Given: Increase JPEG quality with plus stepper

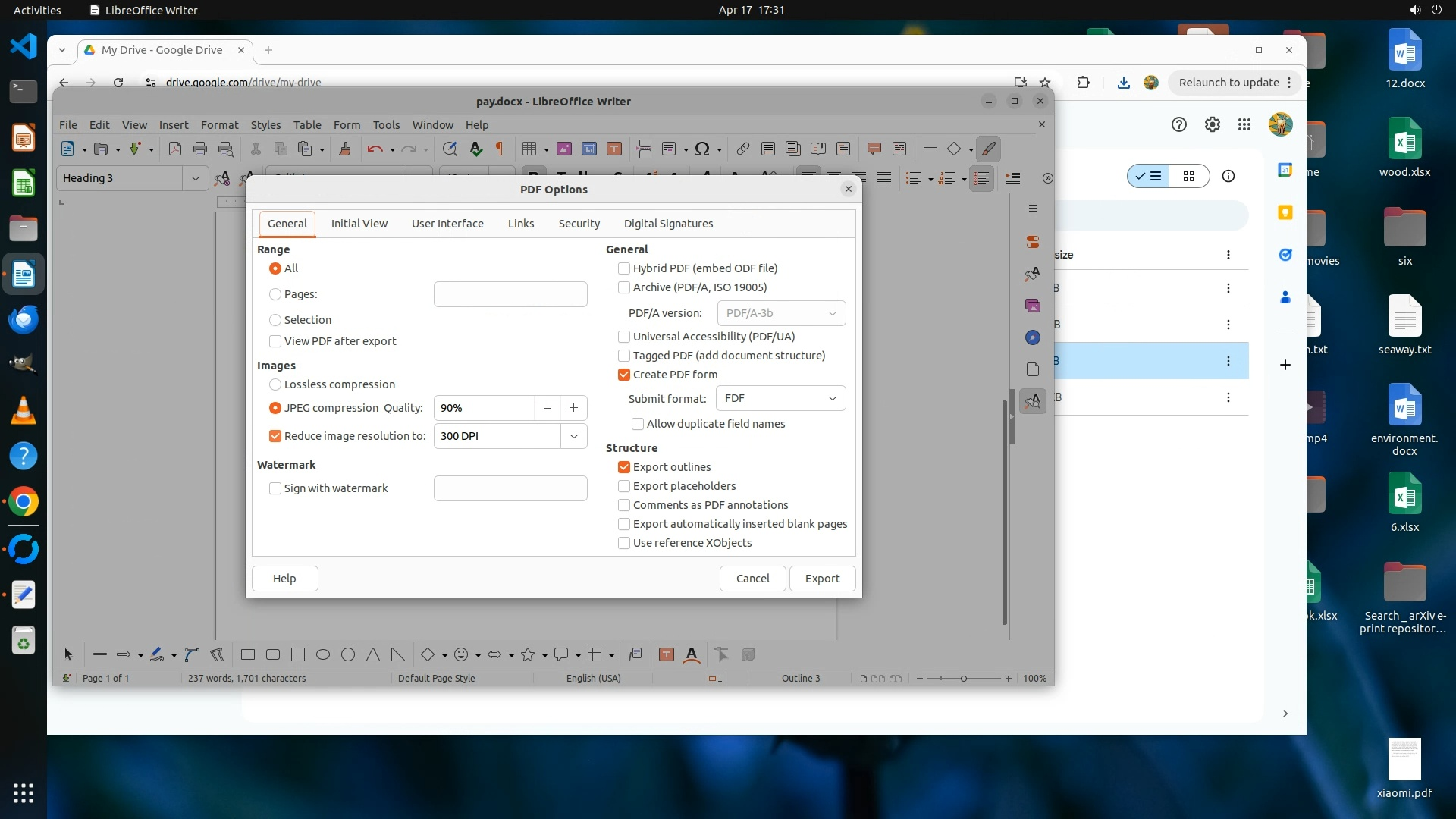Looking at the screenshot, I should (574, 408).
